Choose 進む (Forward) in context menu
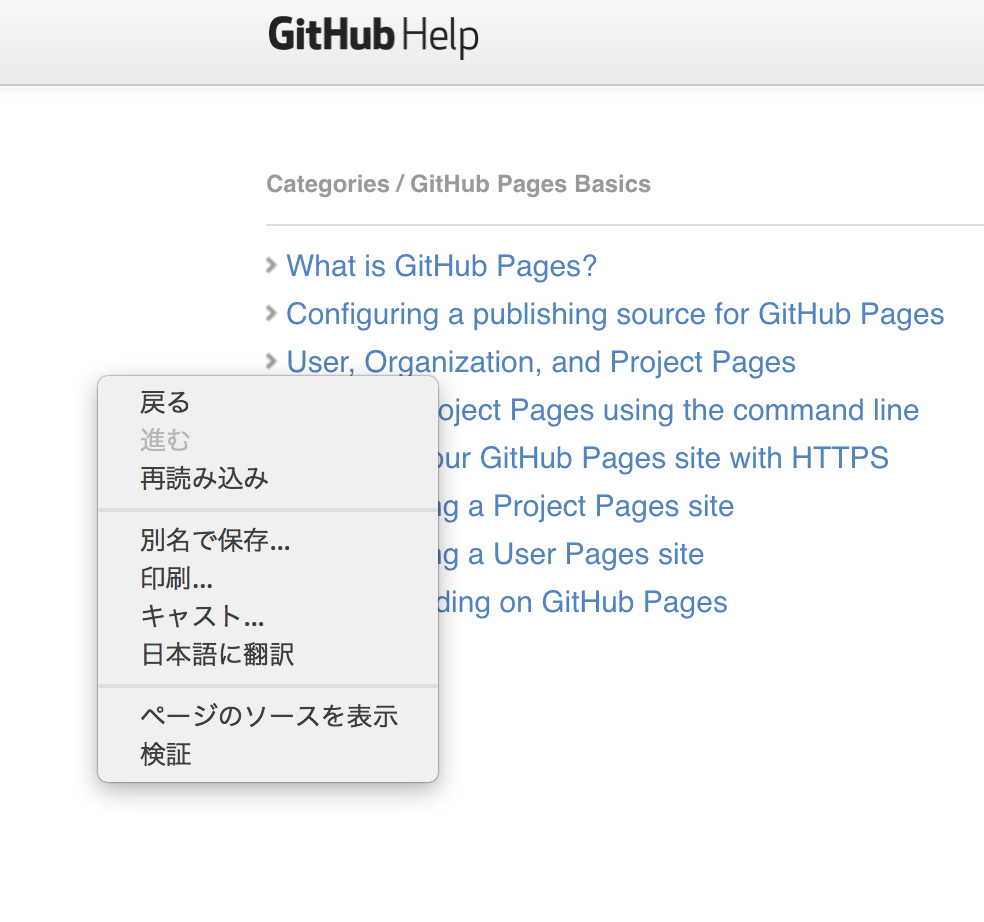984x922 pixels. (268, 440)
